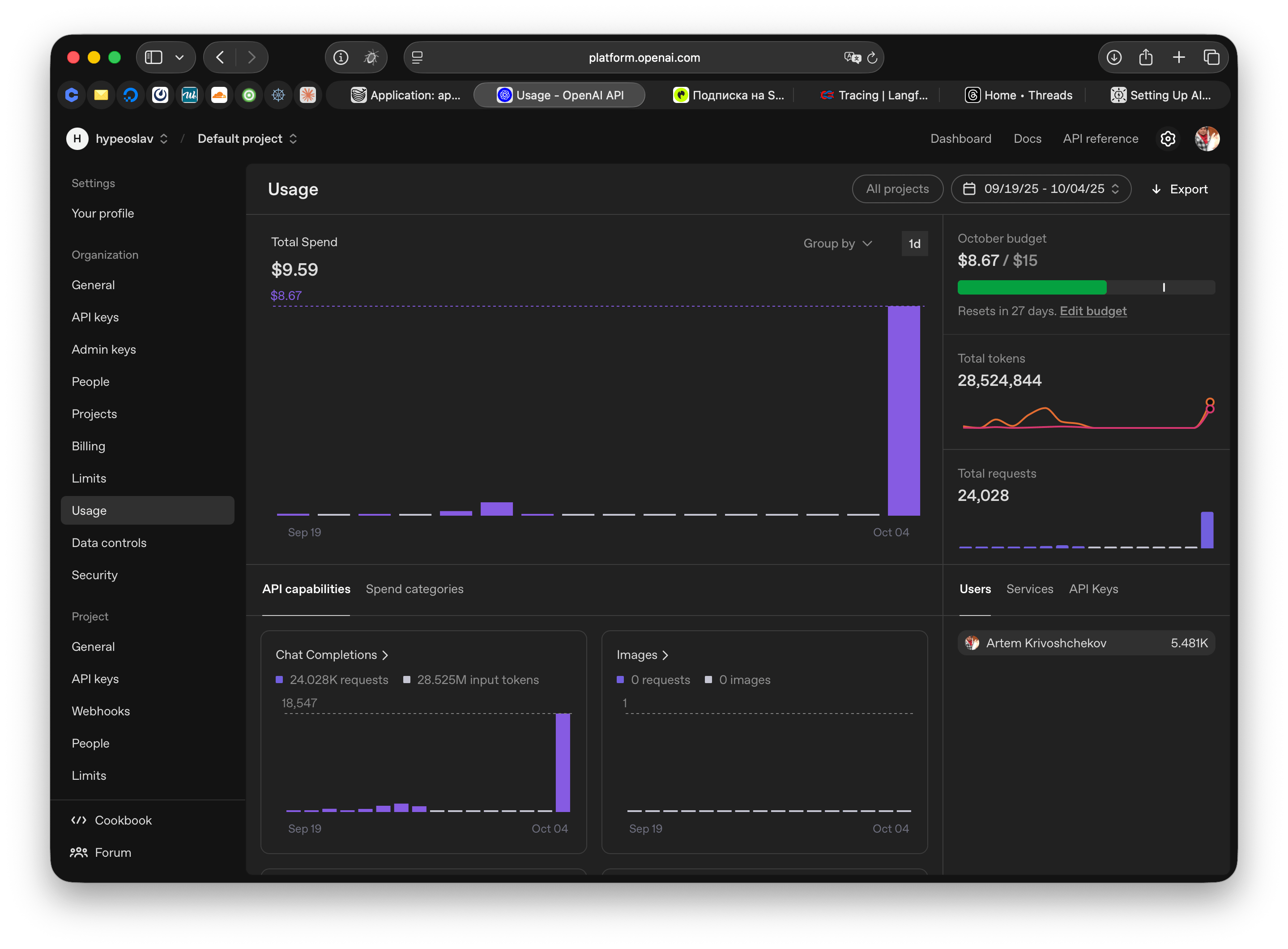Reload the page with the refresh icon
Viewport: 1288px width, 949px height.
click(872, 57)
